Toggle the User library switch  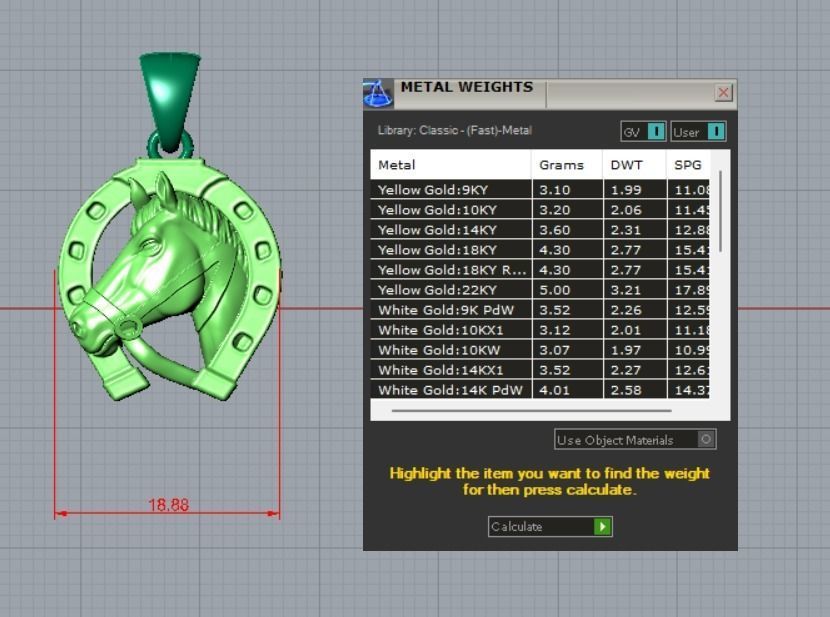coord(698,131)
